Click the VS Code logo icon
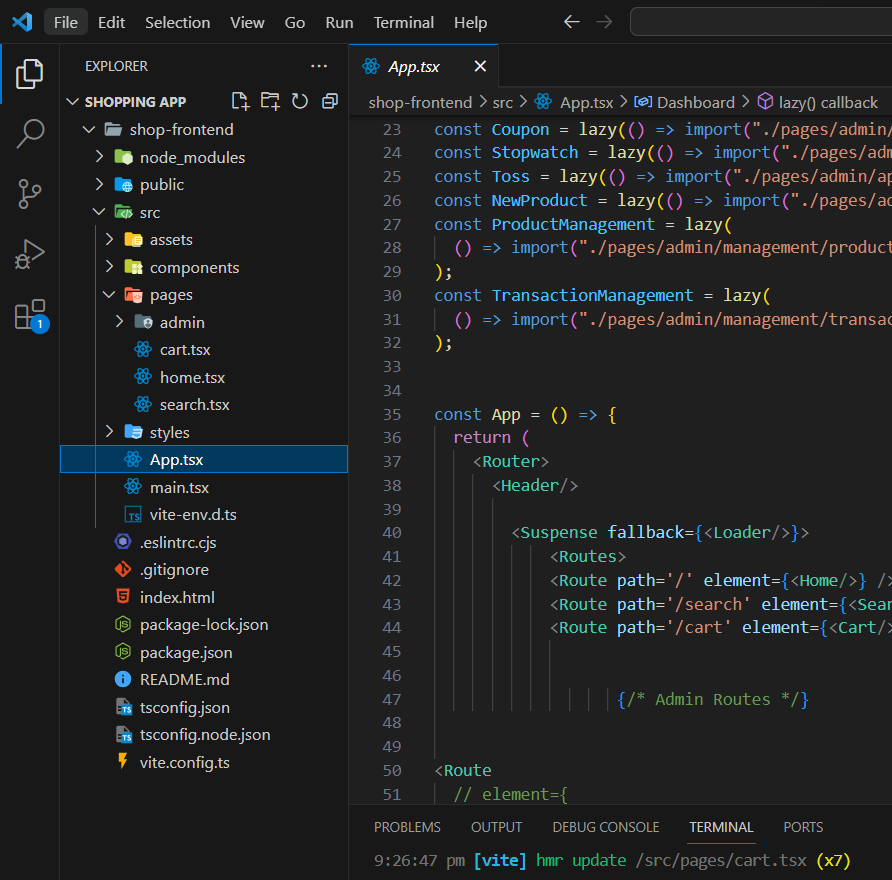Viewport: 892px width, 880px height. coord(22,22)
